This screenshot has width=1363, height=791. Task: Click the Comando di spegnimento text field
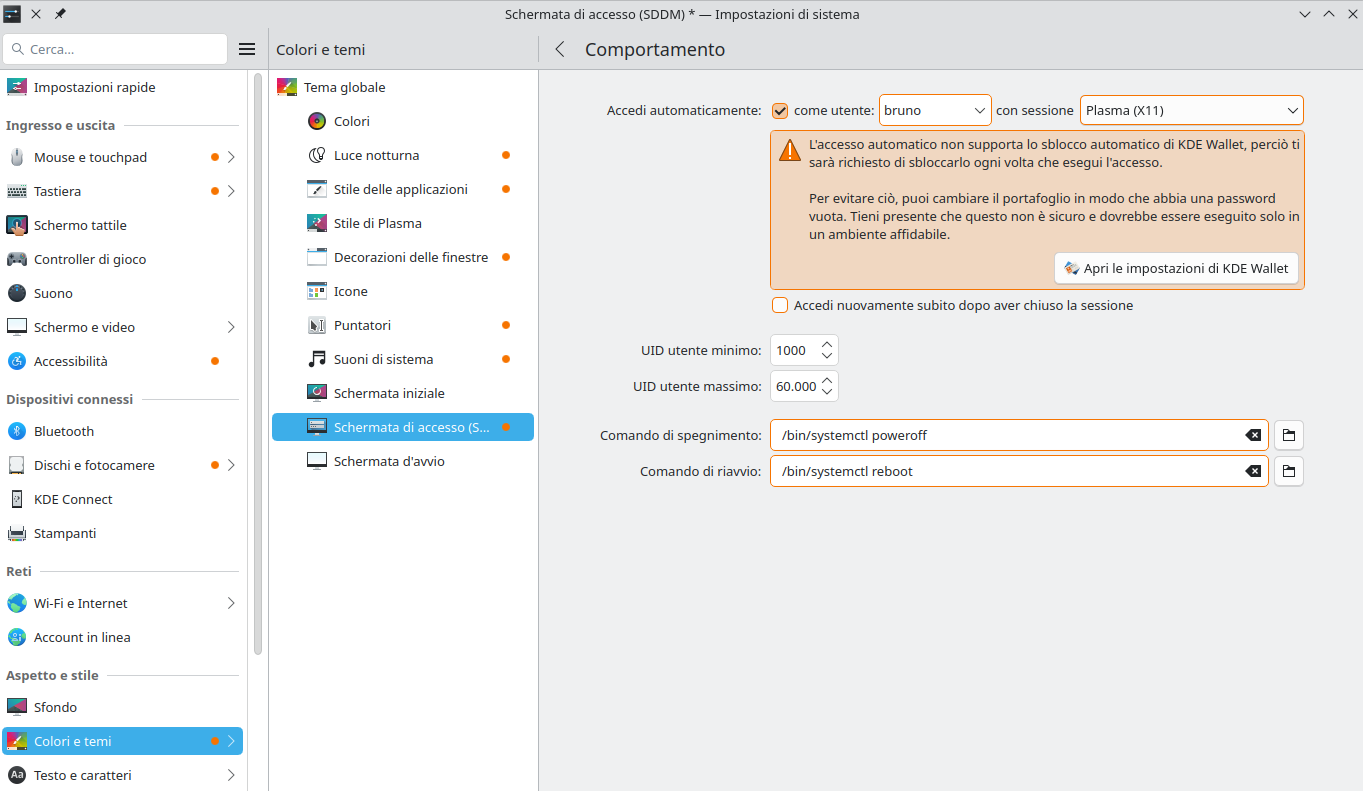(x=1019, y=435)
